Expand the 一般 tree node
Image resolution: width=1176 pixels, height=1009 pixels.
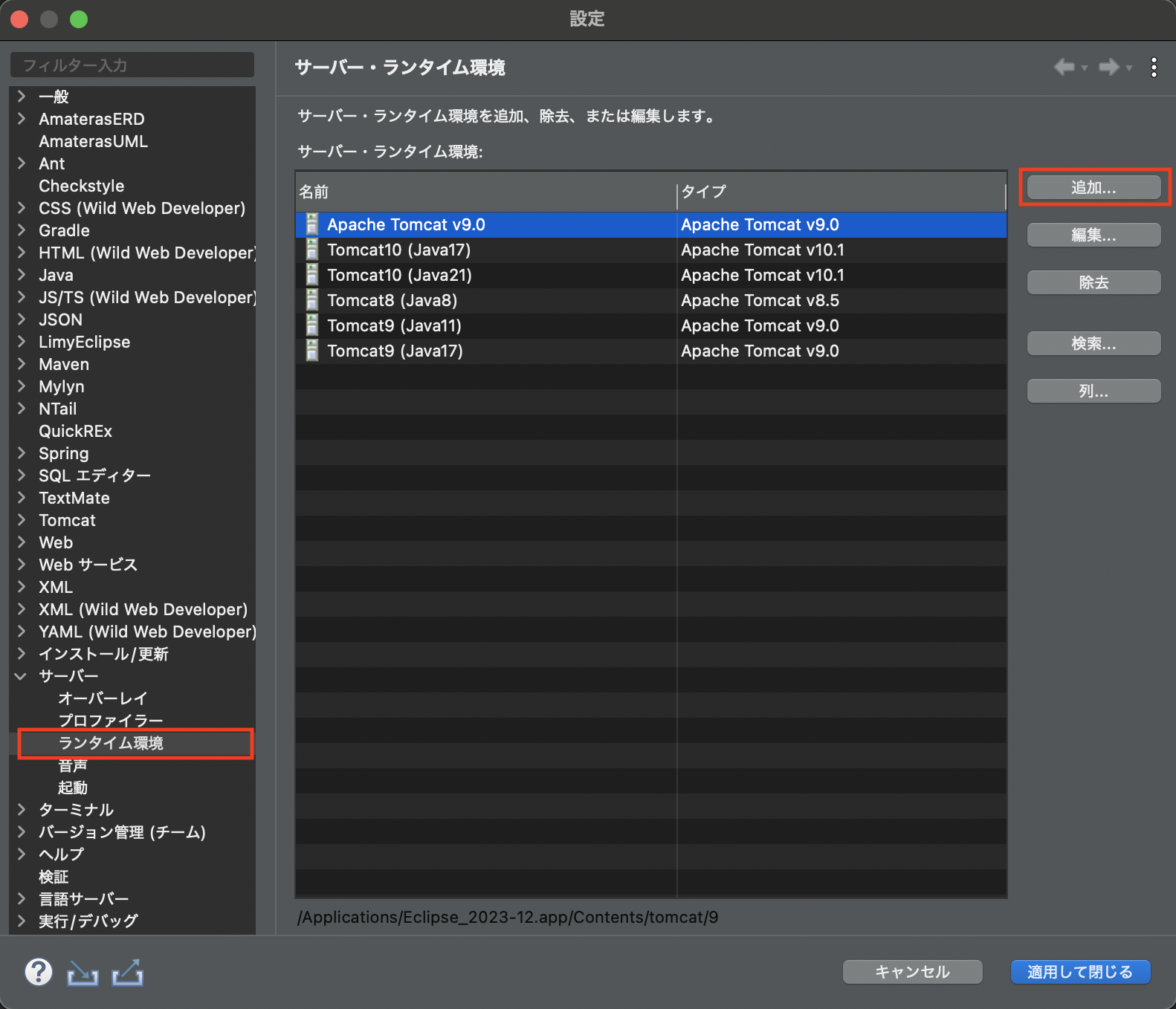point(22,96)
